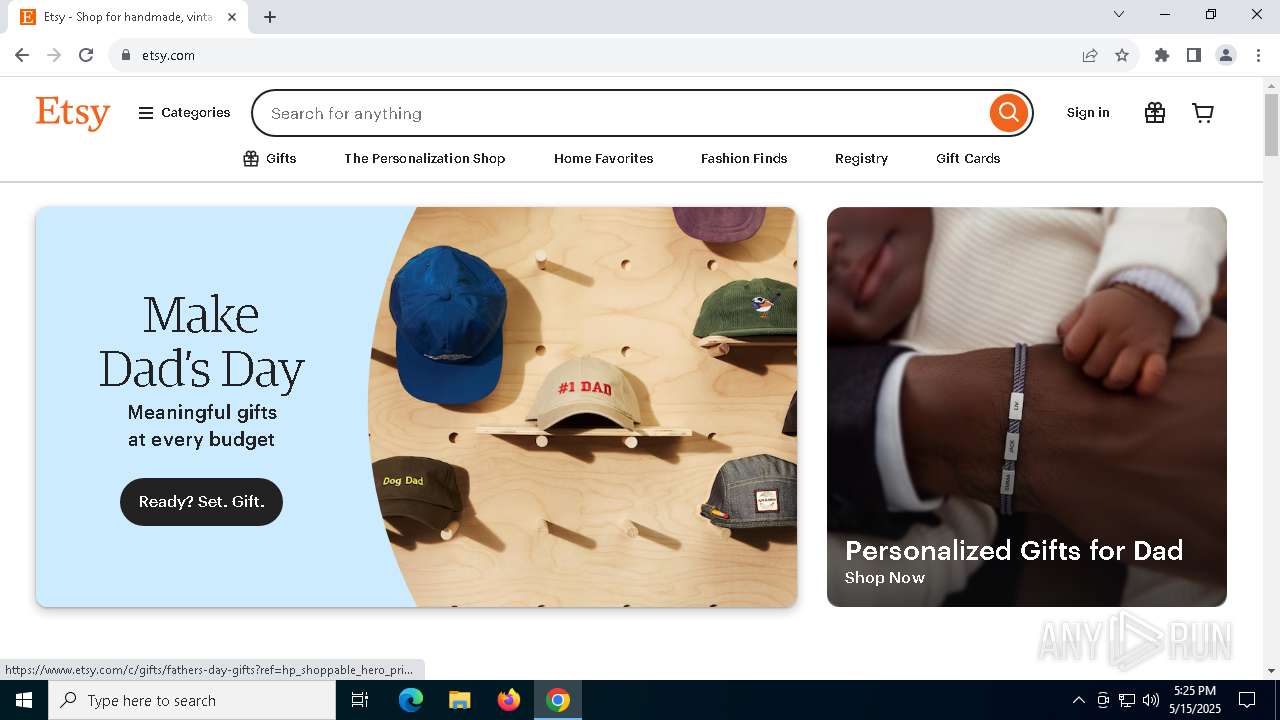Screen dimensions: 1280x720
Task: Click the Ready? Set. Gift. button
Action: tap(201, 502)
